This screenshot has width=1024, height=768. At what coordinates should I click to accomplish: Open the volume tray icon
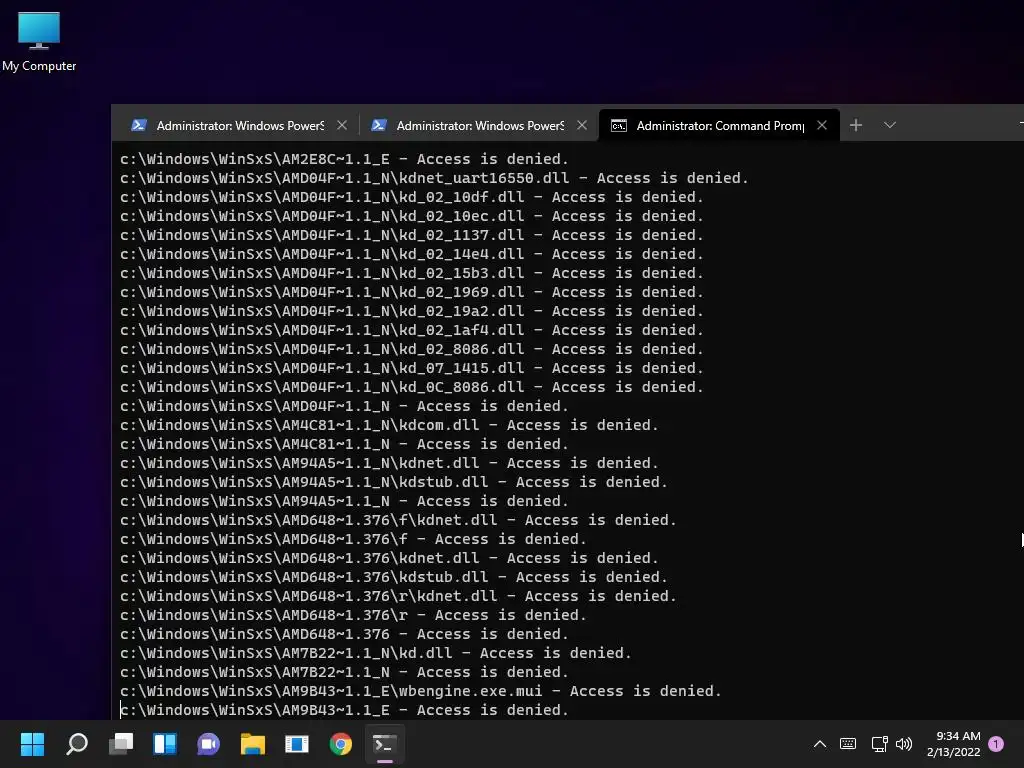(904, 744)
